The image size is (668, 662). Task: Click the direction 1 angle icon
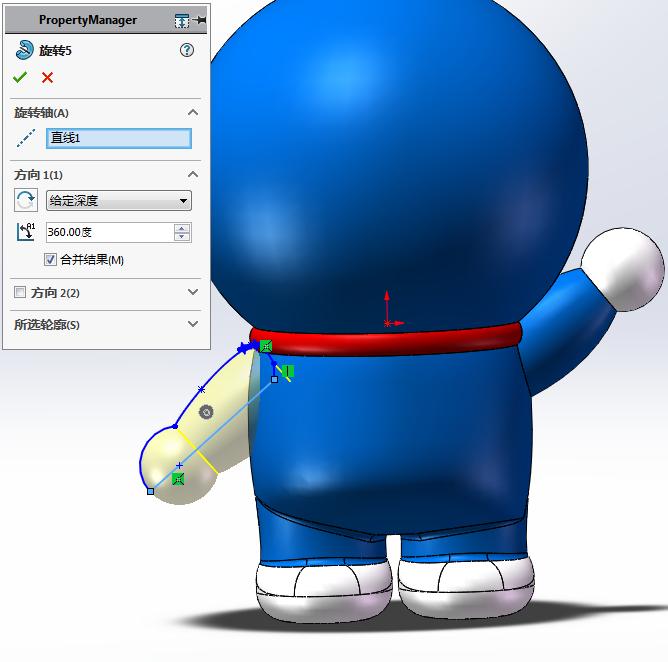tap(26, 232)
